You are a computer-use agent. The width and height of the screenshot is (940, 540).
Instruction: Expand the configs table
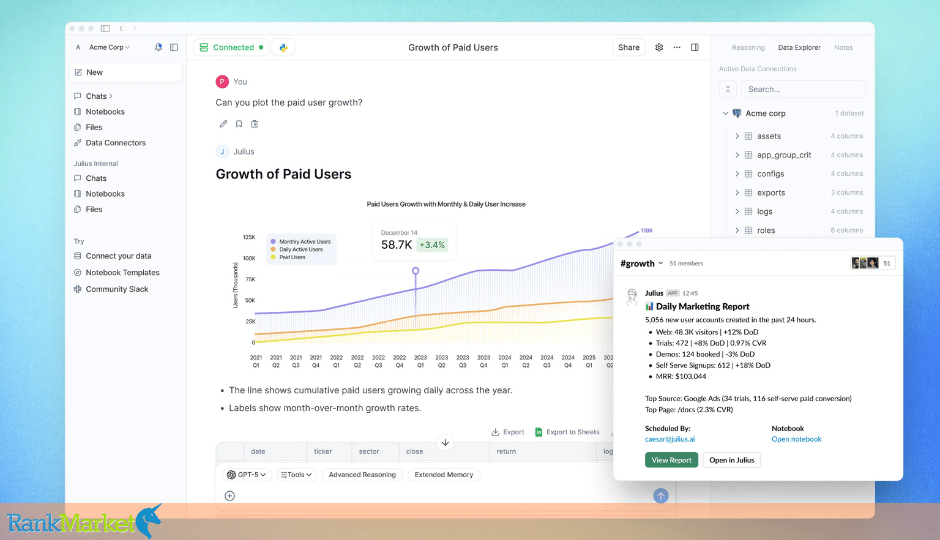[x=737, y=174]
